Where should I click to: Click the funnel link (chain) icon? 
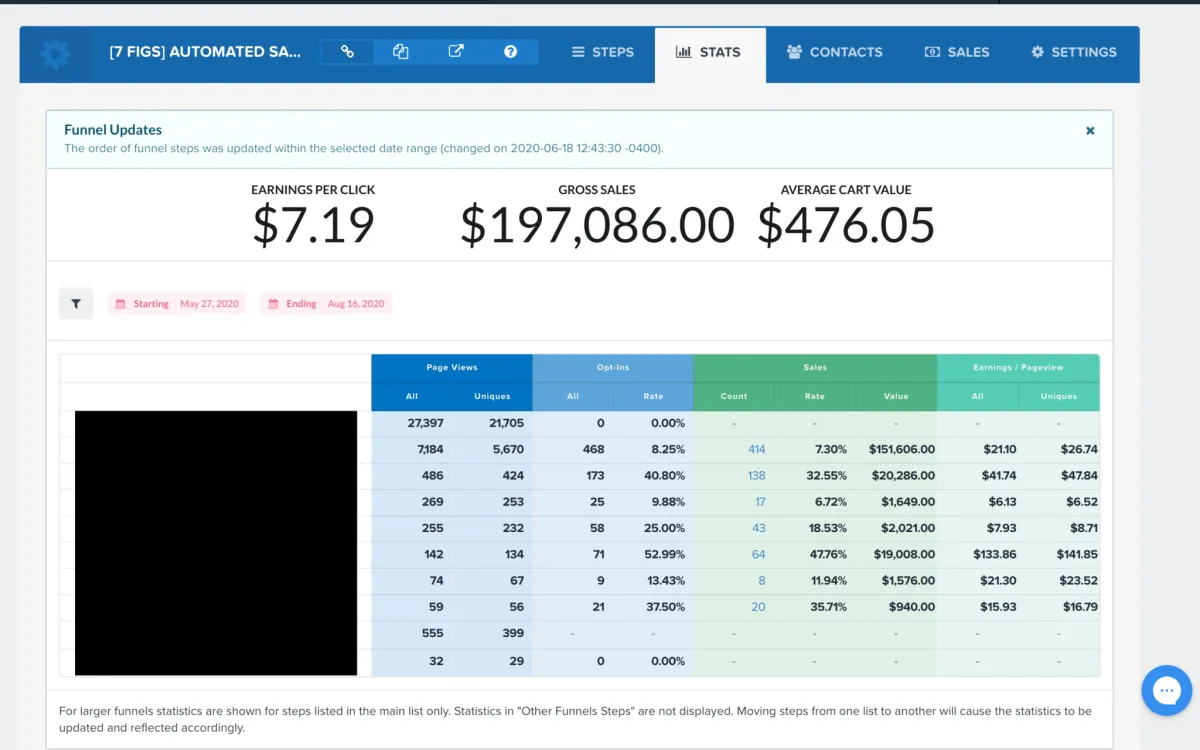tap(347, 52)
